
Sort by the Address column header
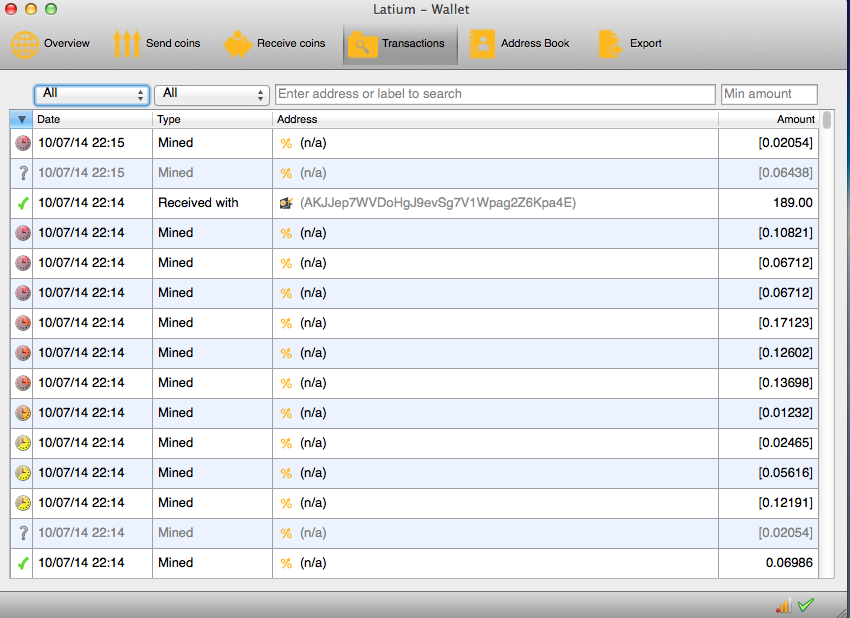pos(495,119)
